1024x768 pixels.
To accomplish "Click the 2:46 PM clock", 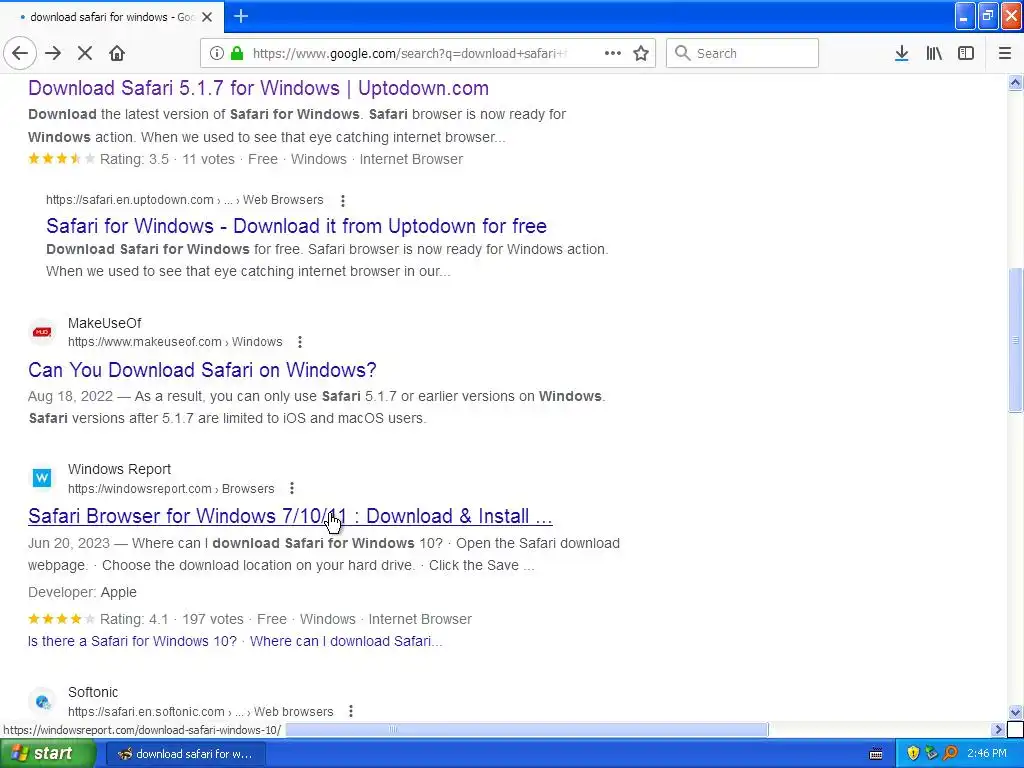I will (x=987, y=754).
